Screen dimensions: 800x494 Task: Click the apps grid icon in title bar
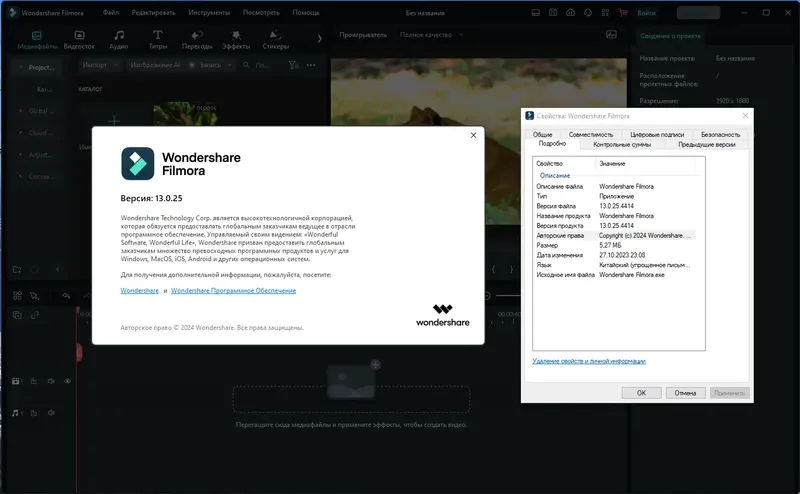point(605,12)
